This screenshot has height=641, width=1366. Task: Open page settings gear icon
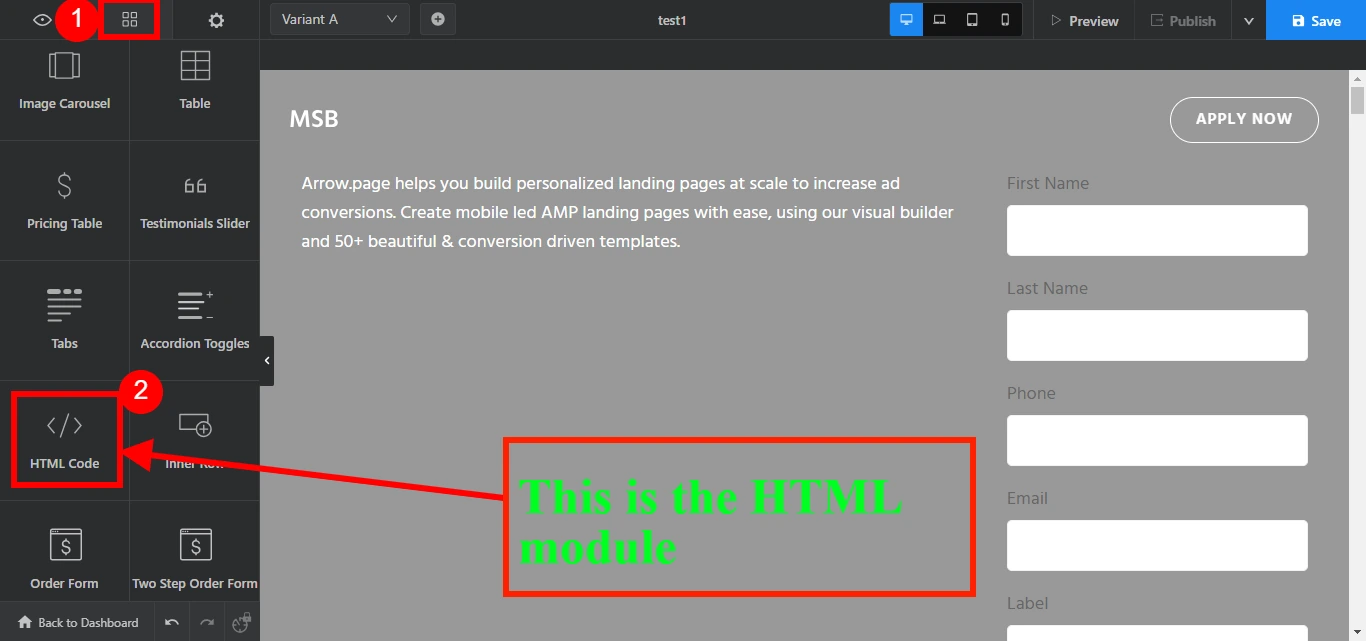coord(216,20)
